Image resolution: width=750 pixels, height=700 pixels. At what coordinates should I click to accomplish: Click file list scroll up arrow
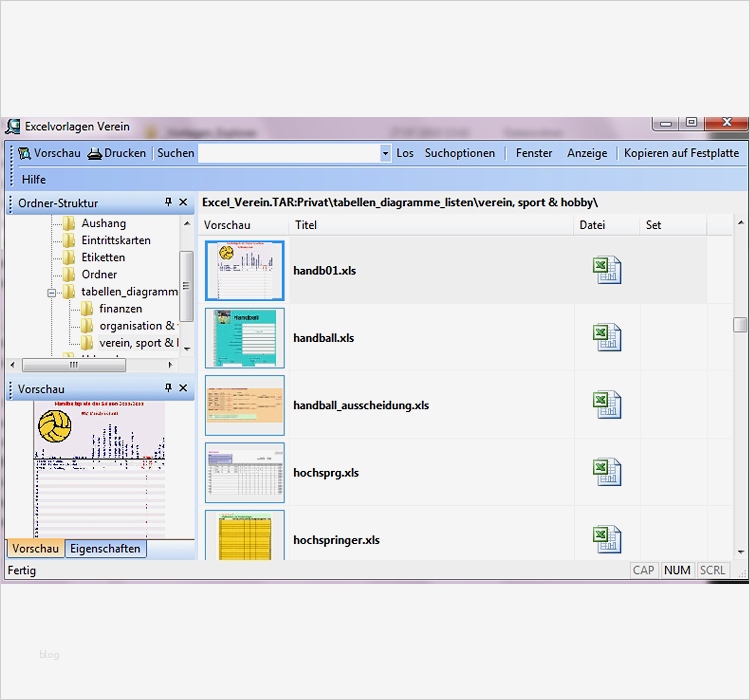click(x=740, y=222)
